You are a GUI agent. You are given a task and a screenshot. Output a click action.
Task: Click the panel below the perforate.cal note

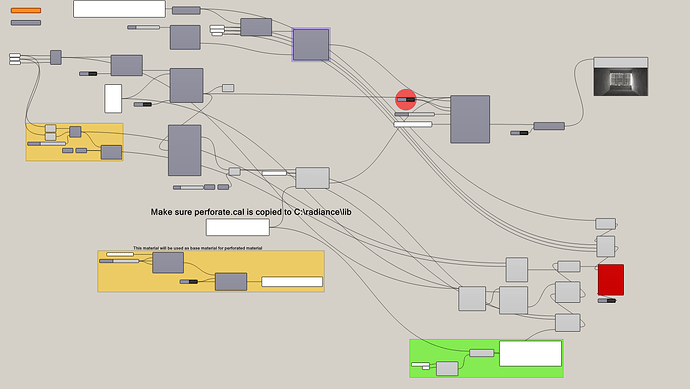238,228
